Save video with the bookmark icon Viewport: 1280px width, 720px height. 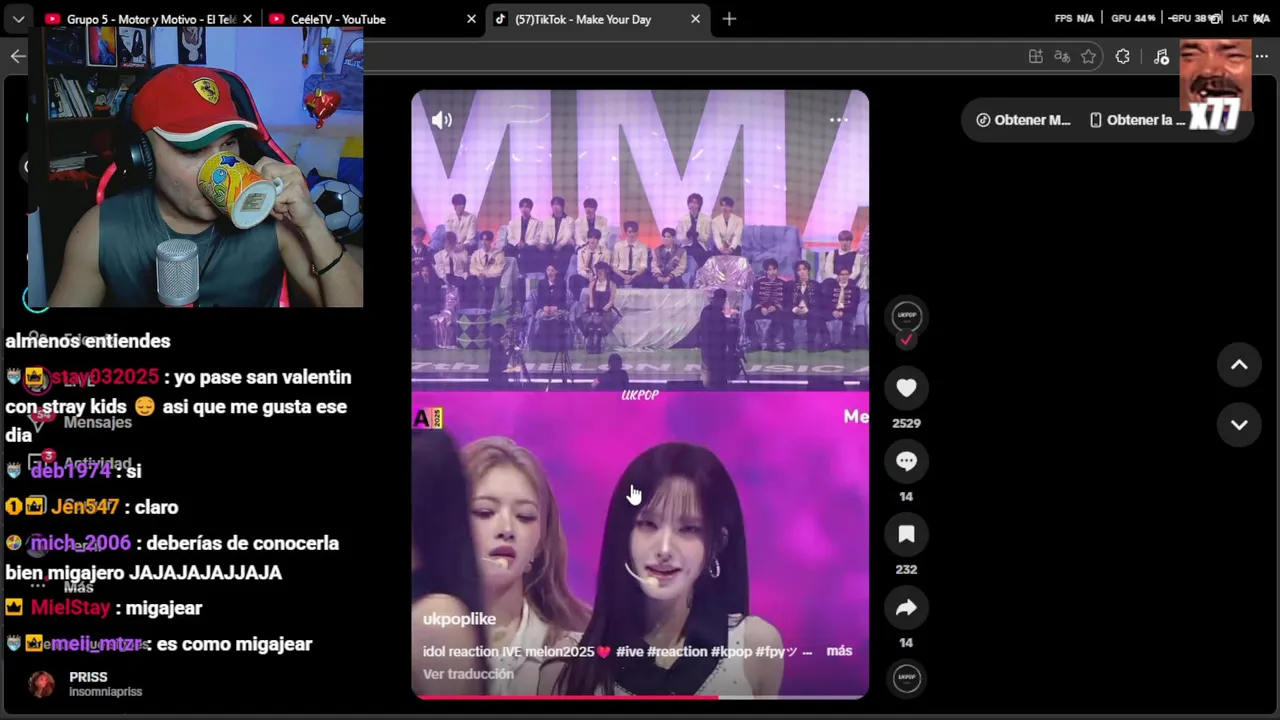point(906,534)
